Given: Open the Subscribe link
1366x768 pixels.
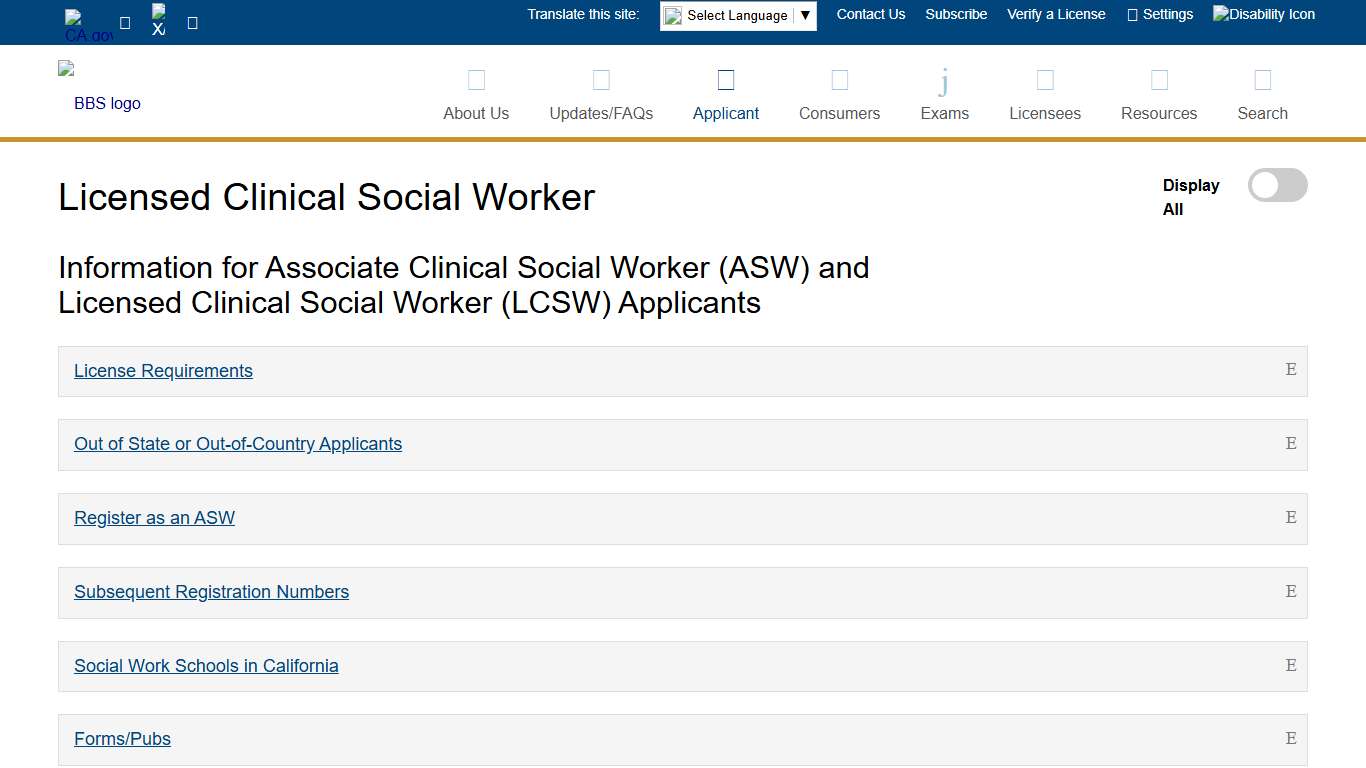Looking at the screenshot, I should point(955,14).
